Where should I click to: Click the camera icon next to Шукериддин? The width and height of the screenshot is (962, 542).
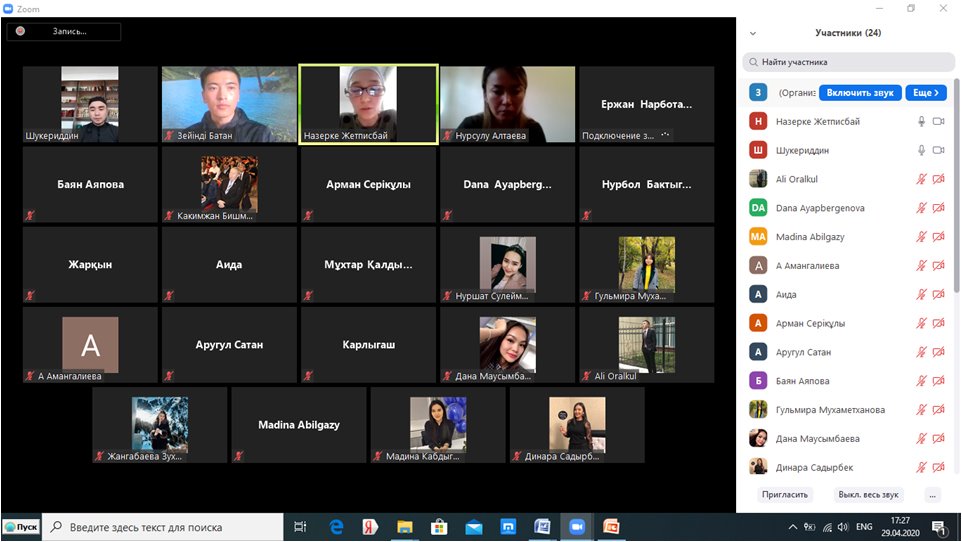(938, 151)
